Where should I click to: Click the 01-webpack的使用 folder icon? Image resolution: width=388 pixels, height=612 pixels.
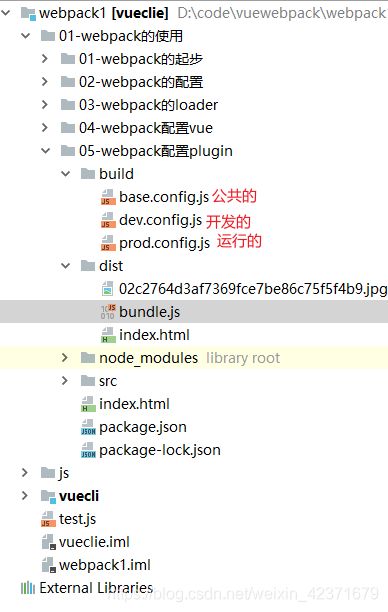[48, 36]
